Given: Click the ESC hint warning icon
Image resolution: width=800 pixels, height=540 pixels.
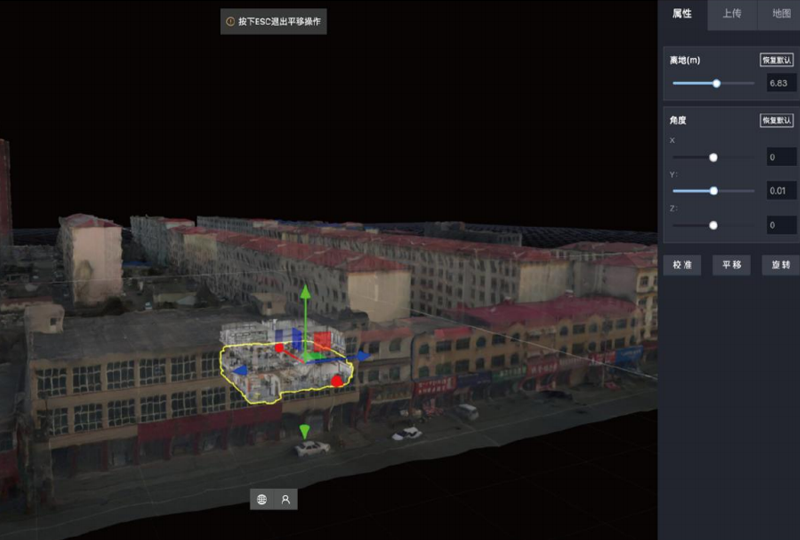Looking at the screenshot, I should point(231,22).
